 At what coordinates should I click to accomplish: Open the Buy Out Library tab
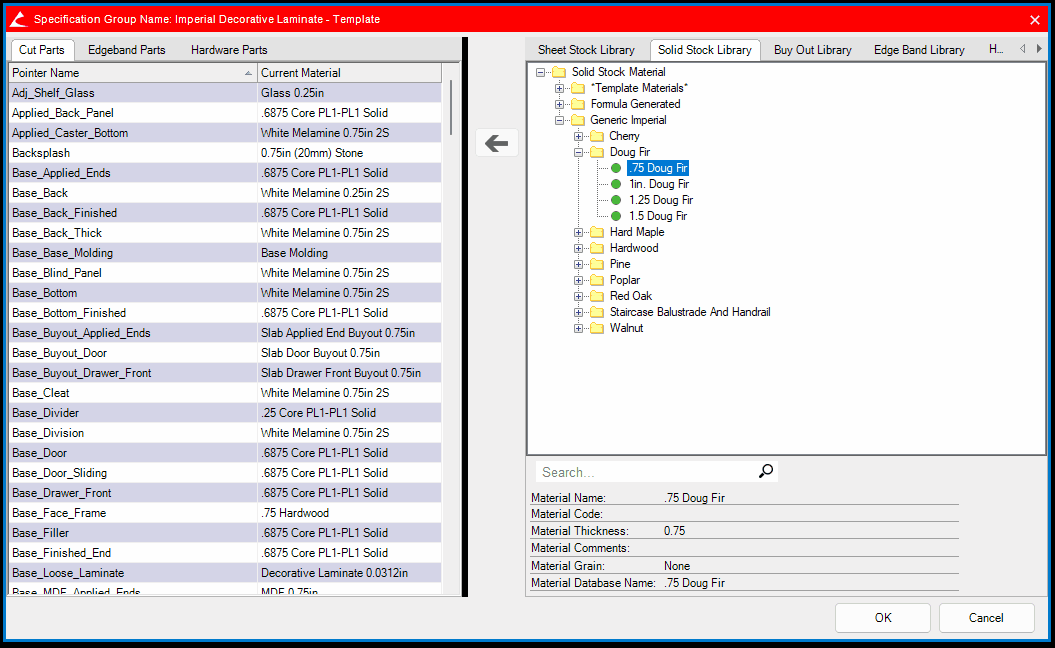pos(812,50)
